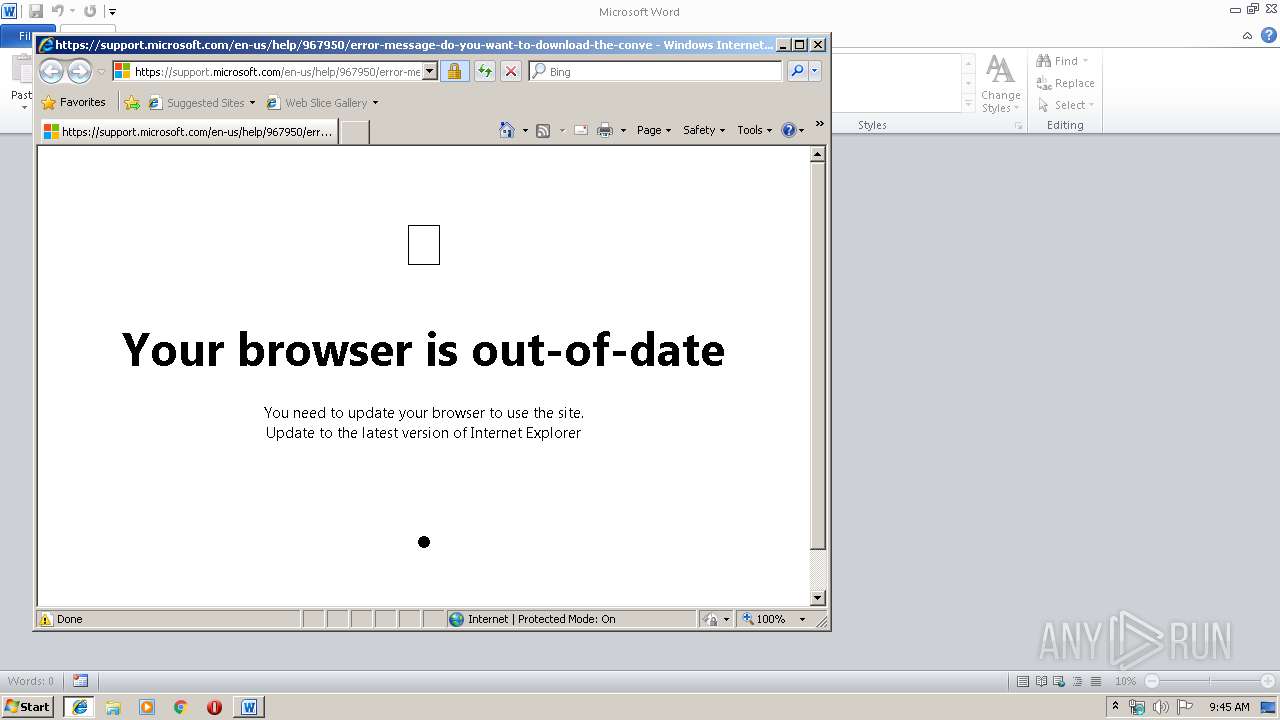Screen dimensions: 1280x720
Task: Expand the zoom level dropdown arrow
Action: point(802,619)
